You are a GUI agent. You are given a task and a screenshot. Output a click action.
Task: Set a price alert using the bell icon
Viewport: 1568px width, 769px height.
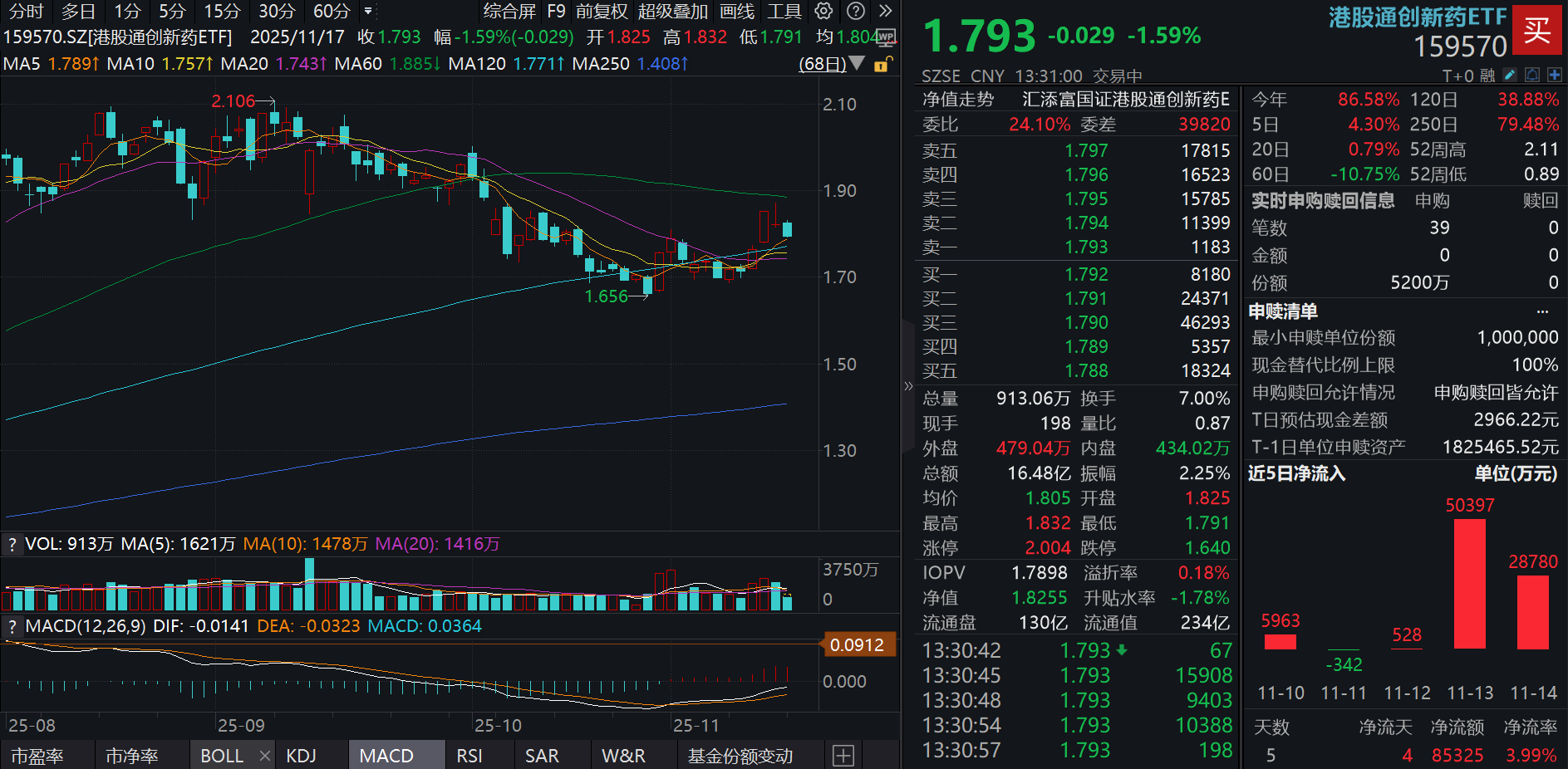coord(1531,75)
